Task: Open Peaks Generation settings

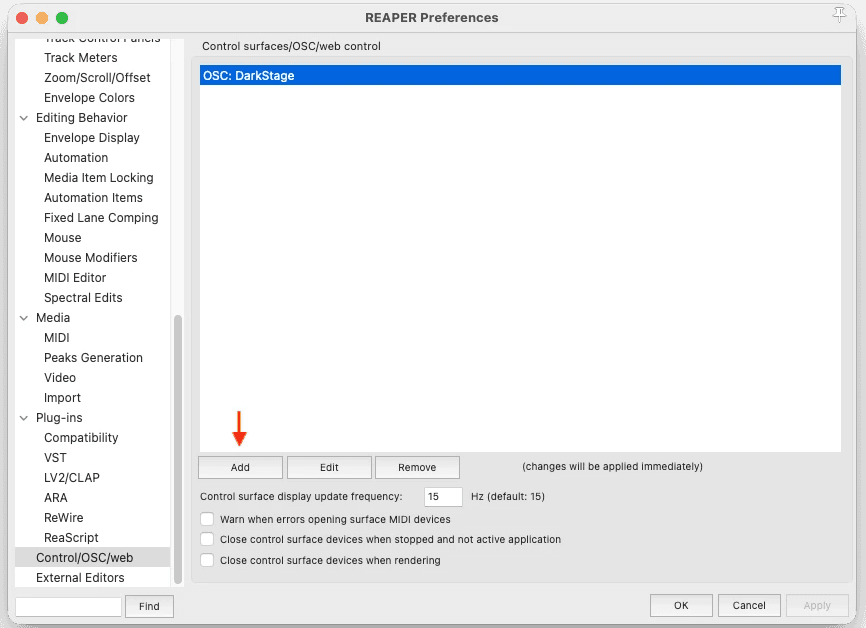Action: [93, 358]
